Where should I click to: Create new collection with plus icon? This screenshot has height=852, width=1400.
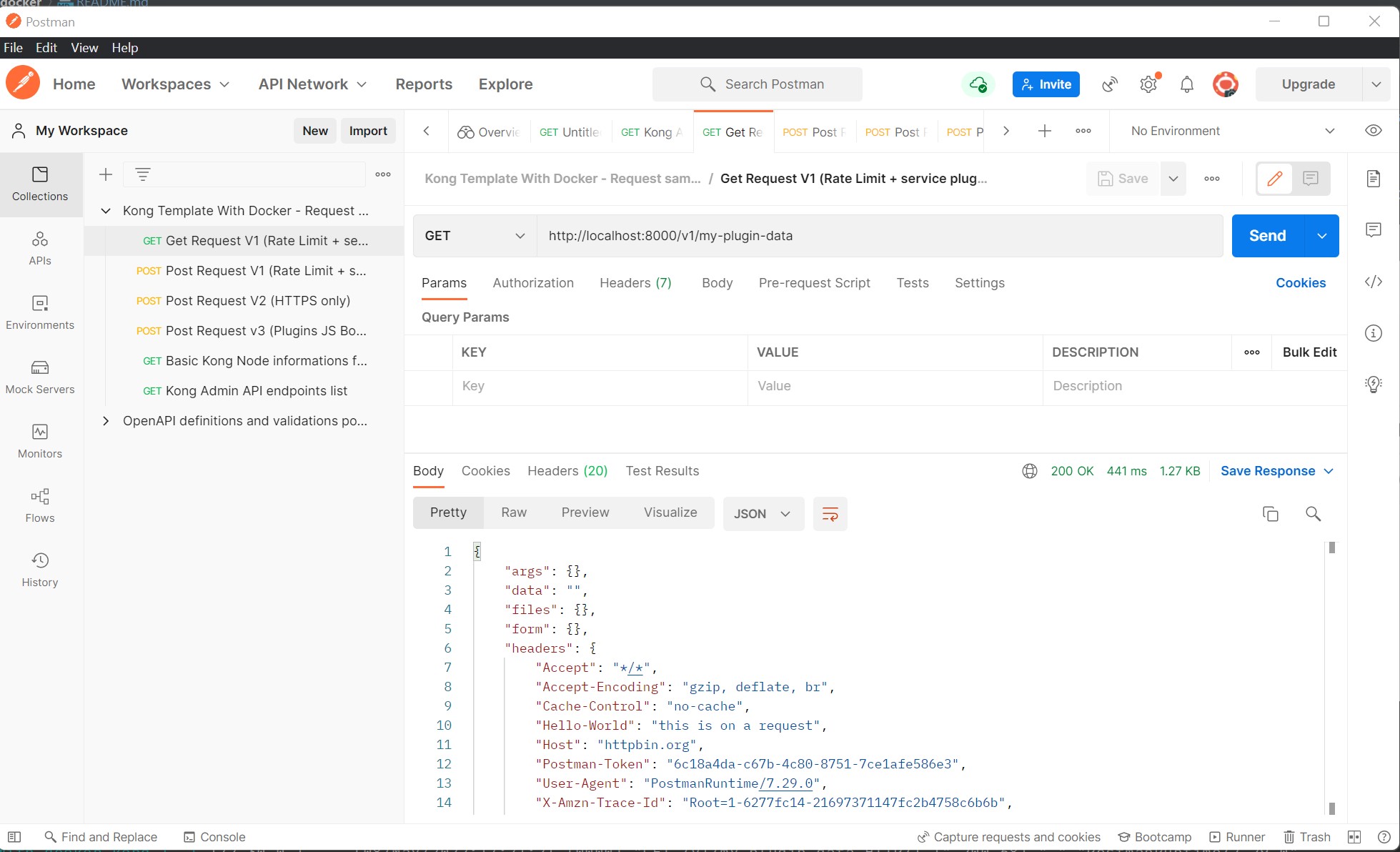click(x=106, y=174)
